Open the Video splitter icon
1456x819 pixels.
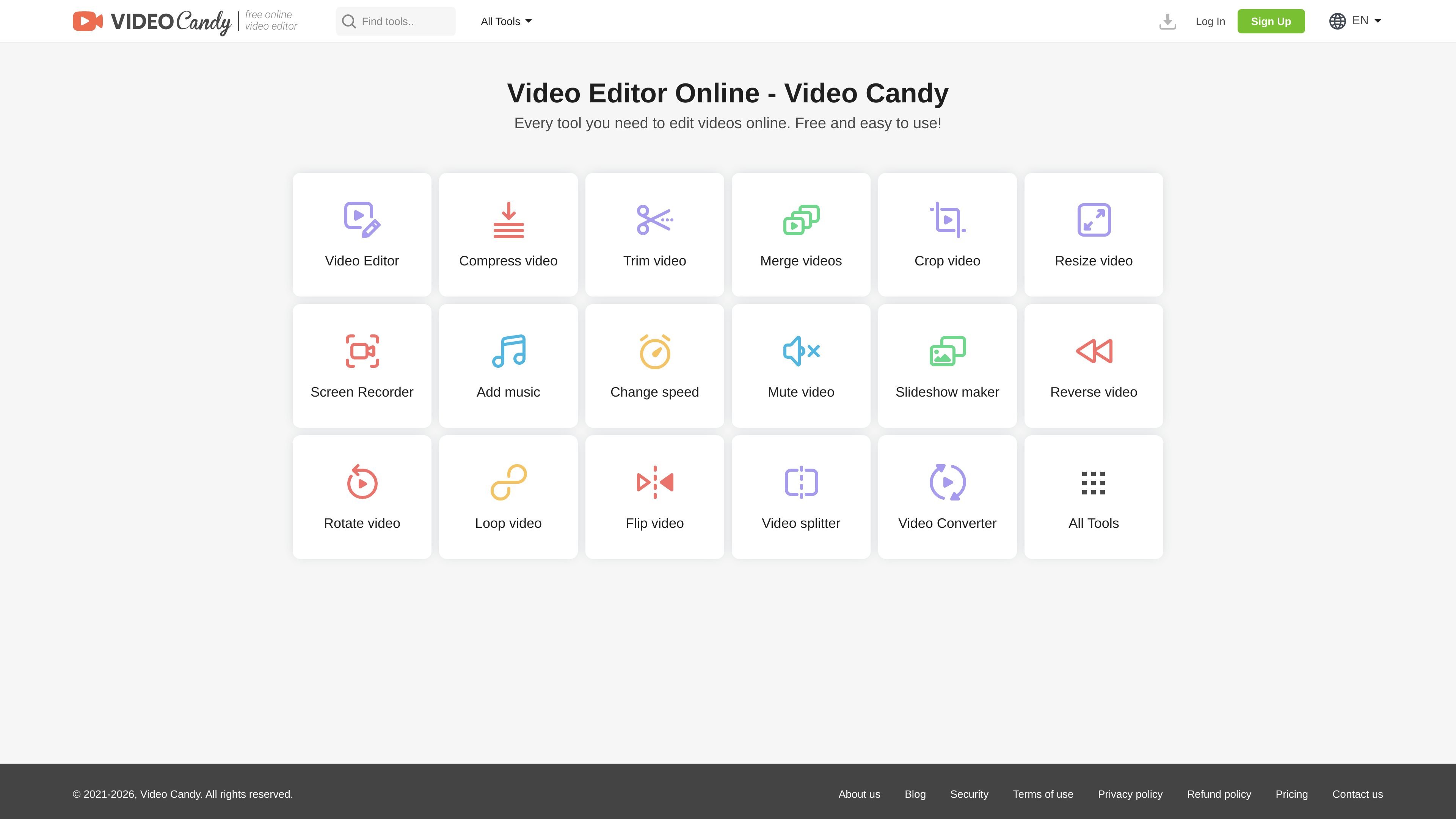tap(801, 482)
